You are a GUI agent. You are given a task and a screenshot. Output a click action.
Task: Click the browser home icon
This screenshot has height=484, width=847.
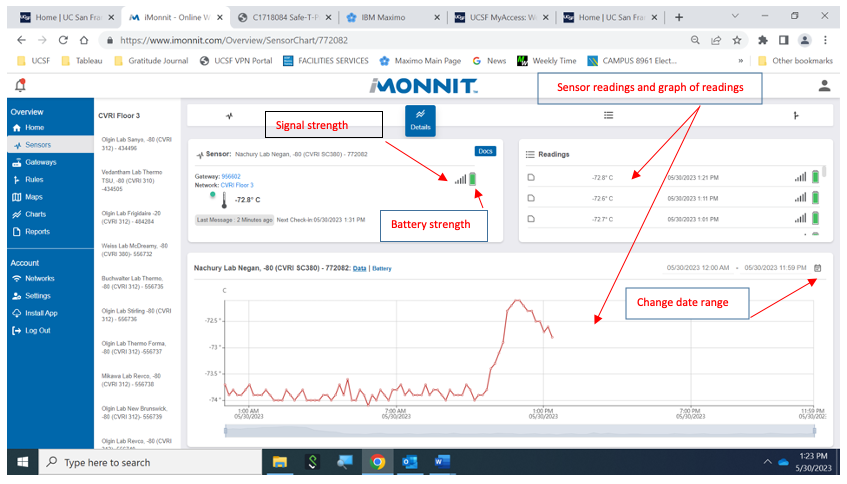pos(84,40)
